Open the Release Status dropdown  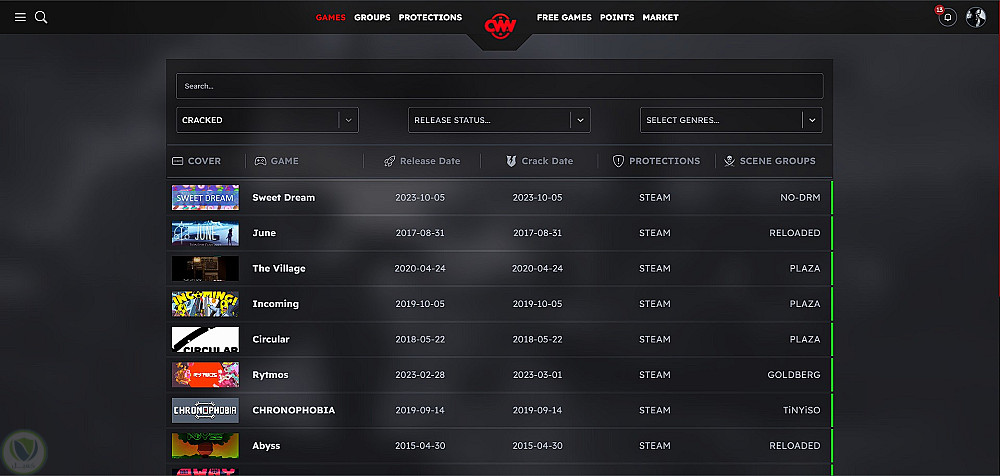point(499,120)
